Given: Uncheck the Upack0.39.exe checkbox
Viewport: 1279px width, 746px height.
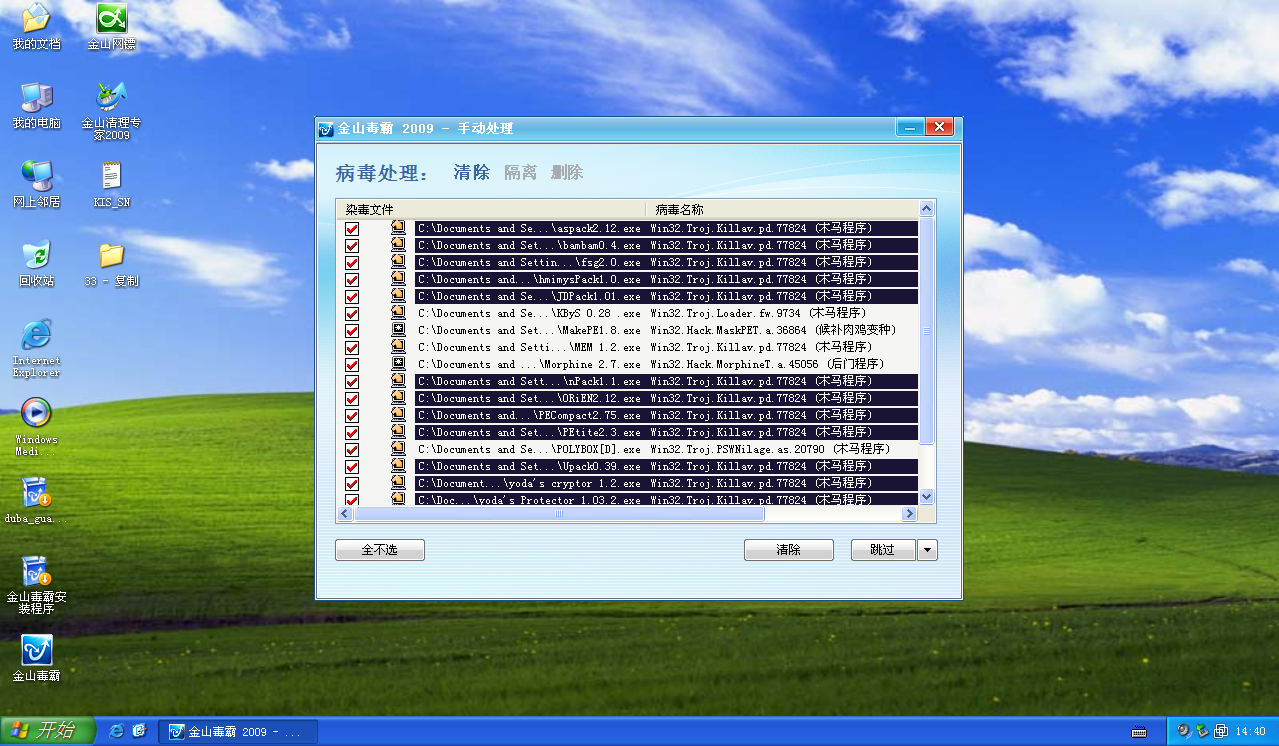Looking at the screenshot, I should click(352, 467).
